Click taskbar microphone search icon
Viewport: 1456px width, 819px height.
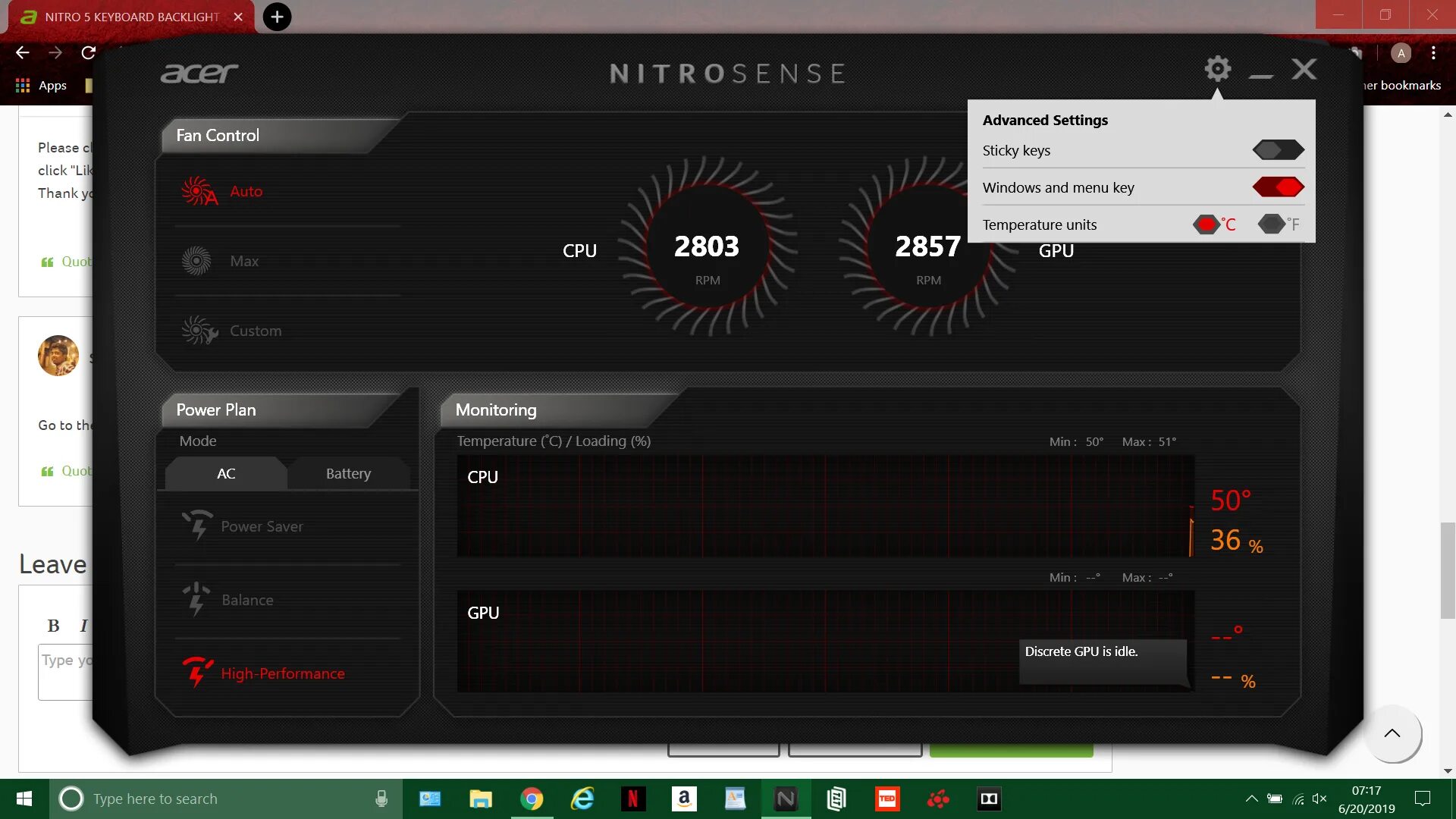[x=381, y=799]
